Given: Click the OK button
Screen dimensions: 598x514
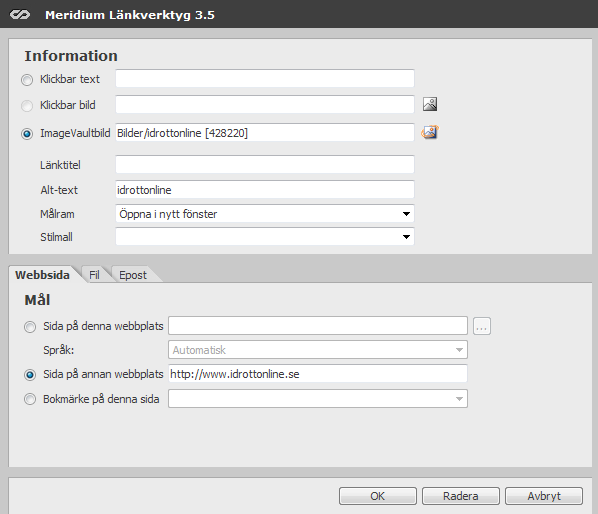Looking at the screenshot, I should [x=378, y=496].
